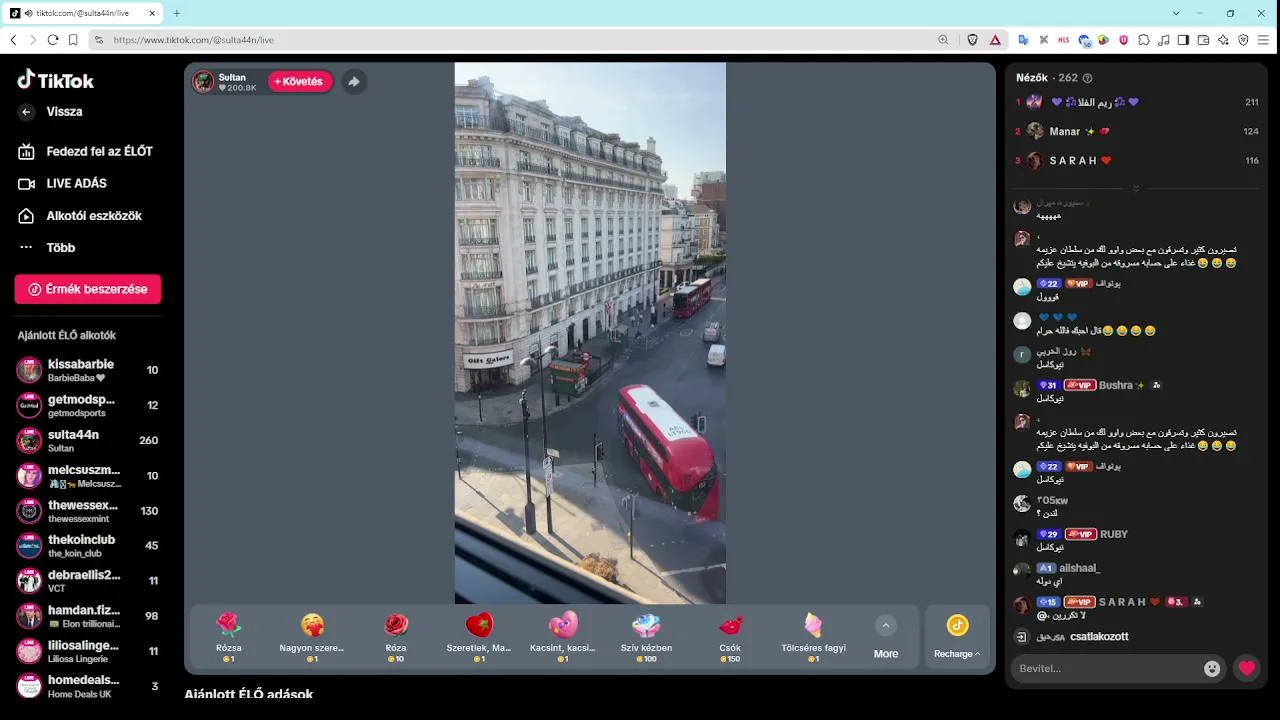Click Sultan's profile avatar
The width and height of the screenshot is (1280, 720).
(204, 82)
